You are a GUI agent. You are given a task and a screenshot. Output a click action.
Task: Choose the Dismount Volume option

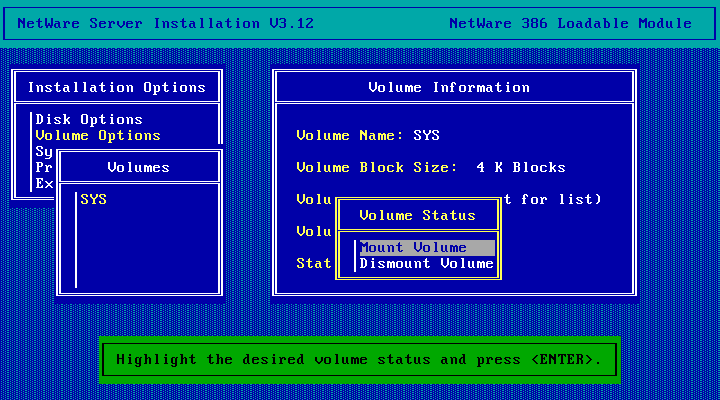coord(427,264)
